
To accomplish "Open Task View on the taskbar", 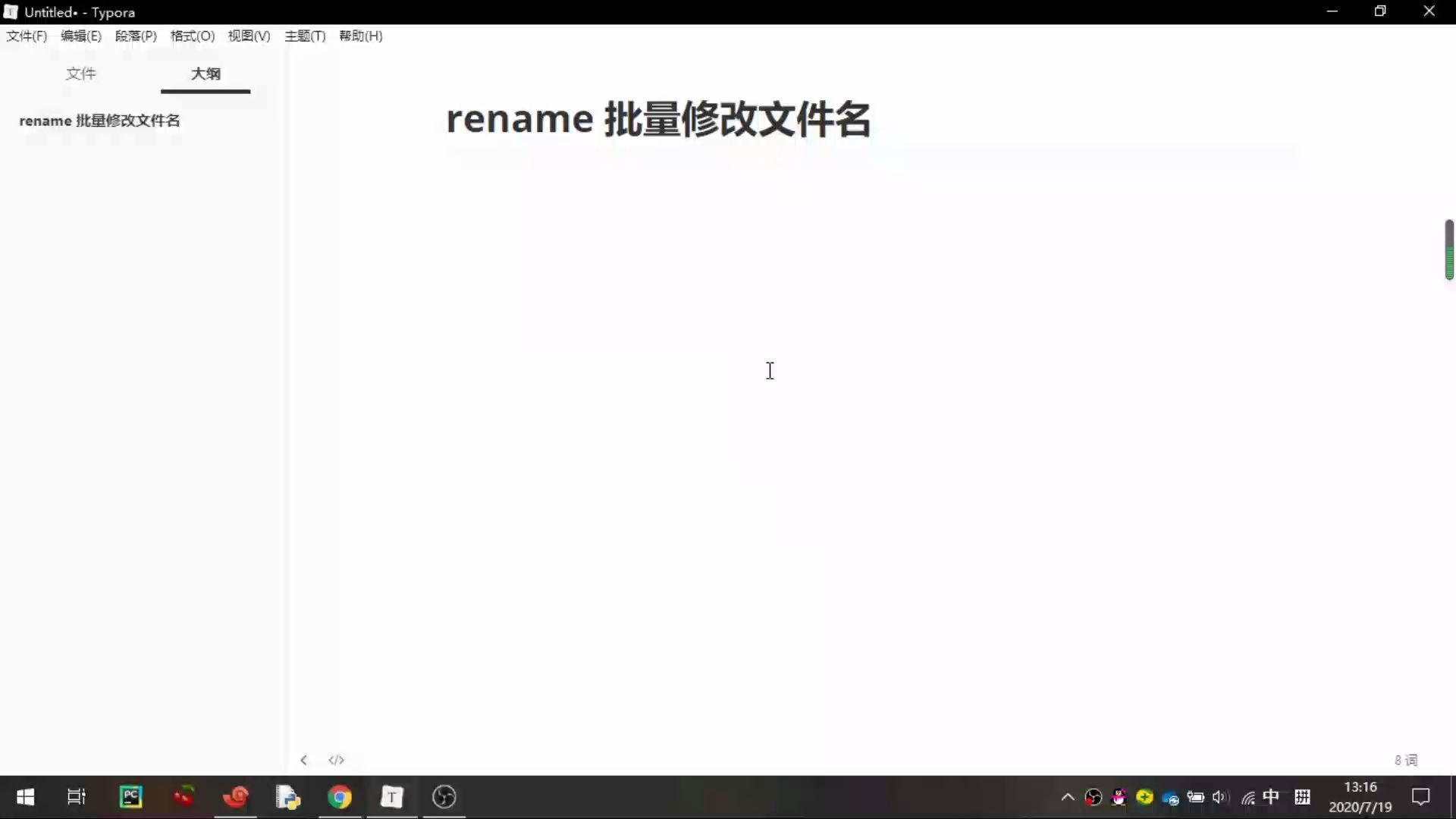I will [x=77, y=797].
